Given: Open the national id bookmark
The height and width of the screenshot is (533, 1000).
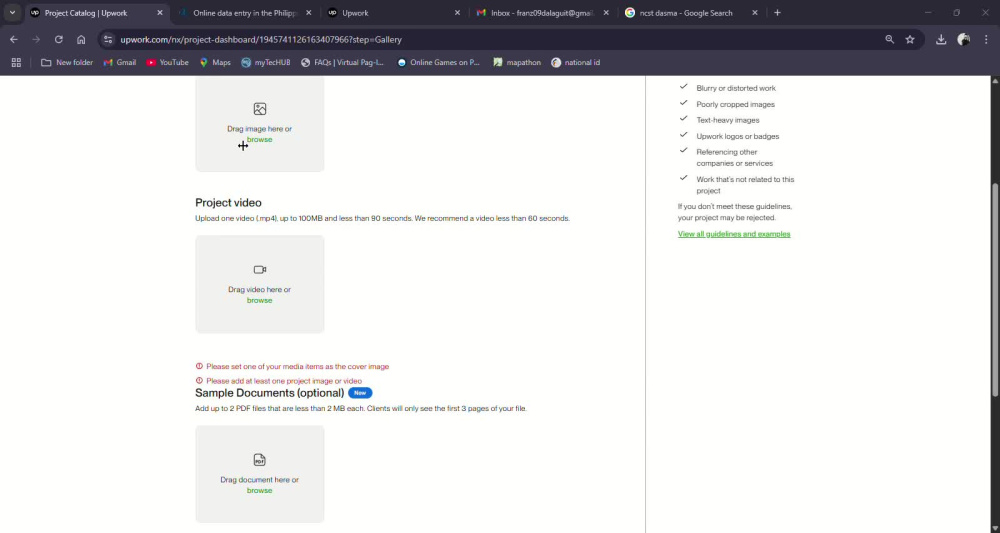Looking at the screenshot, I should click(x=576, y=62).
